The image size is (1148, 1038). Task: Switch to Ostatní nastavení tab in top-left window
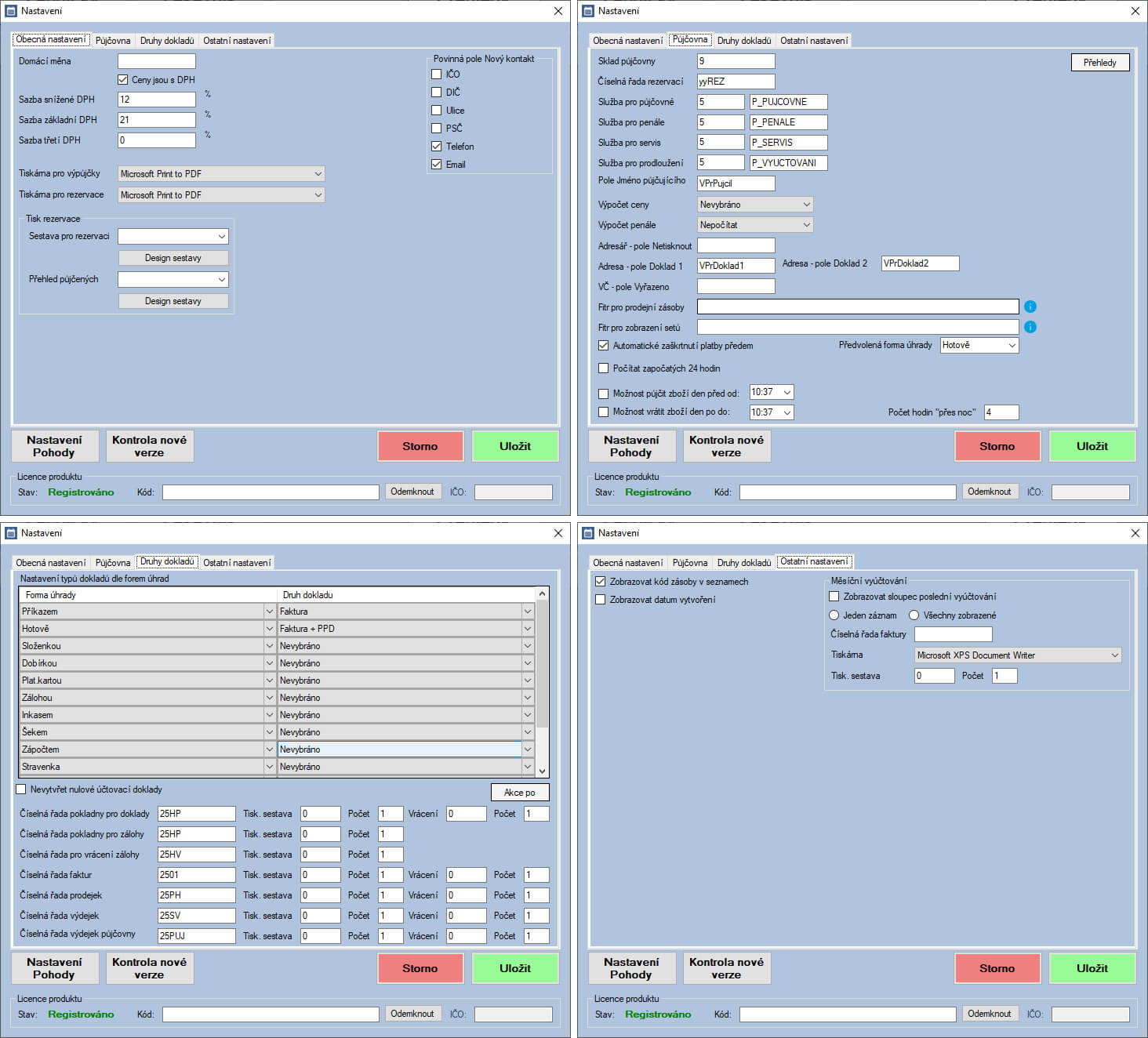click(237, 41)
